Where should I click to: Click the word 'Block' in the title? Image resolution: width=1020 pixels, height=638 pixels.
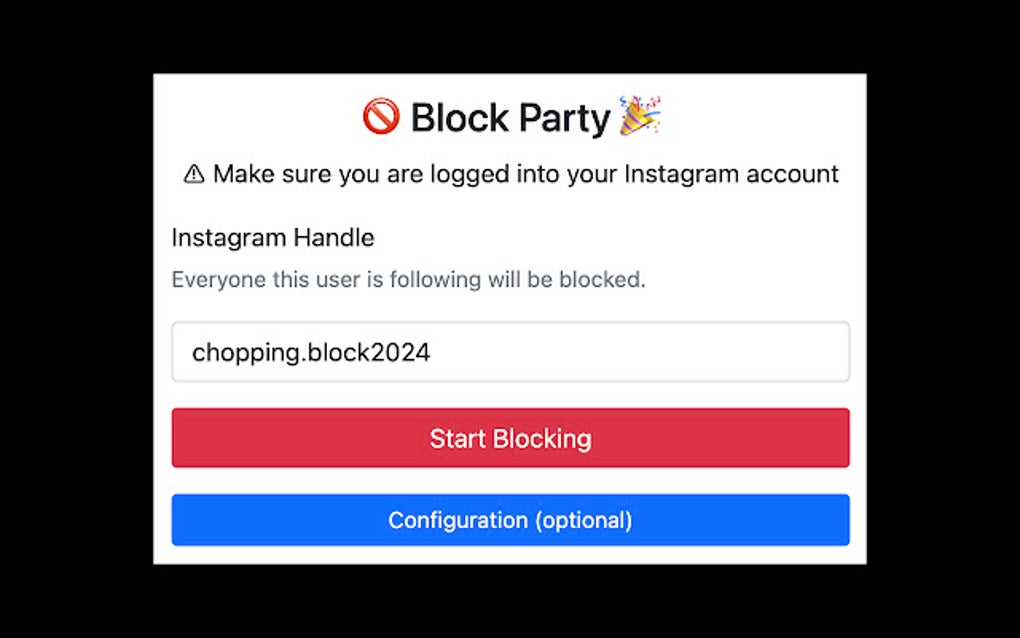(x=459, y=118)
